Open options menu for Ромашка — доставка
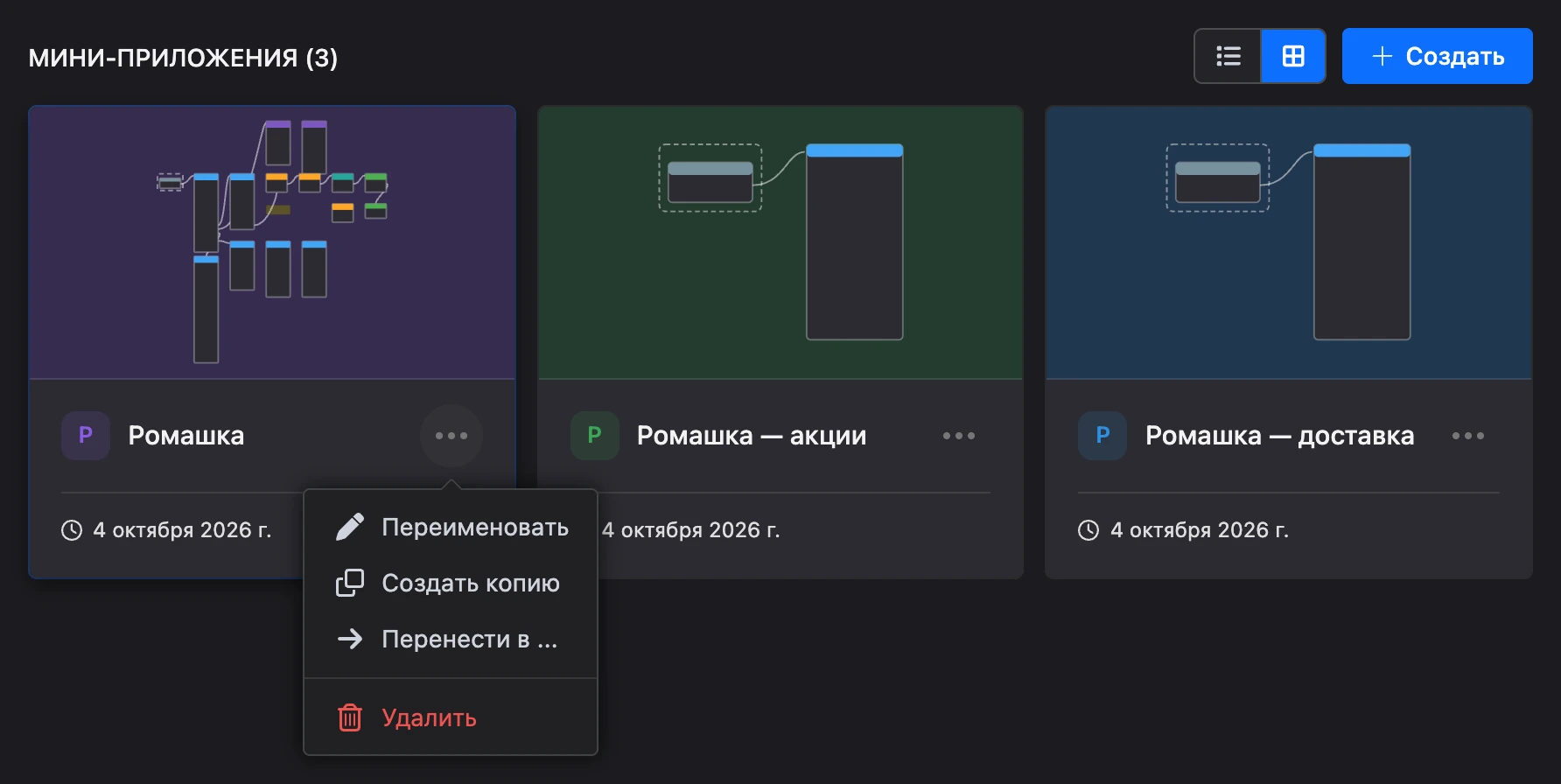The height and width of the screenshot is (784, 1561). click(1468, 436)
